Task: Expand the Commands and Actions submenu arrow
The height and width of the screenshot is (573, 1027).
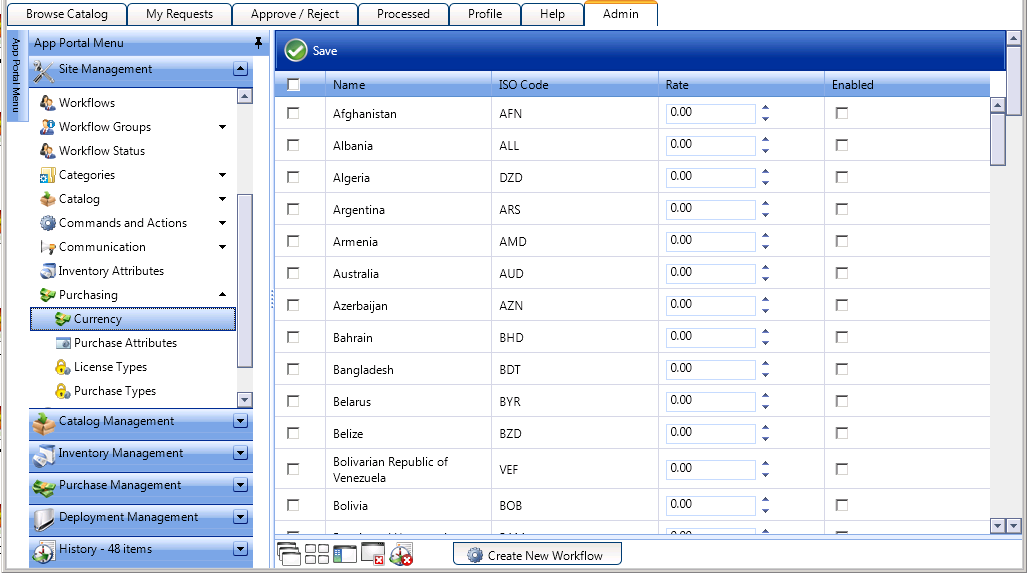Action: (223, 223)
